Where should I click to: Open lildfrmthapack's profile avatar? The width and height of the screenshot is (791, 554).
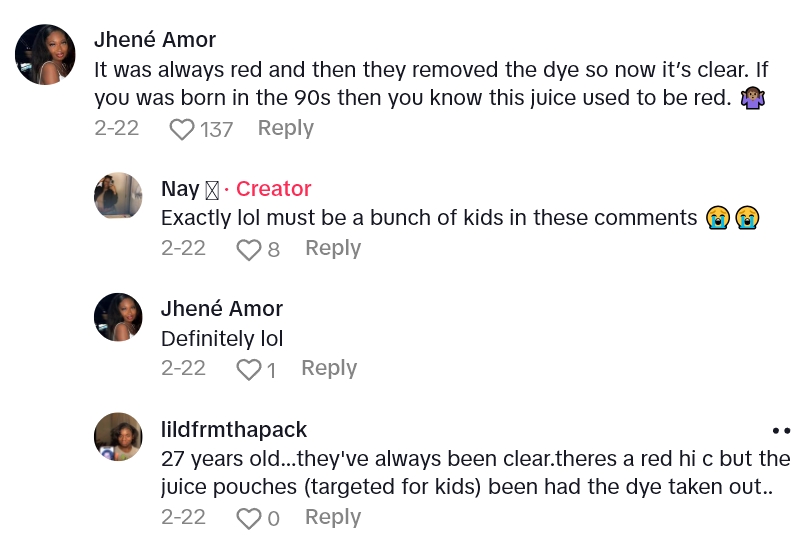click(x=118, y=437)
